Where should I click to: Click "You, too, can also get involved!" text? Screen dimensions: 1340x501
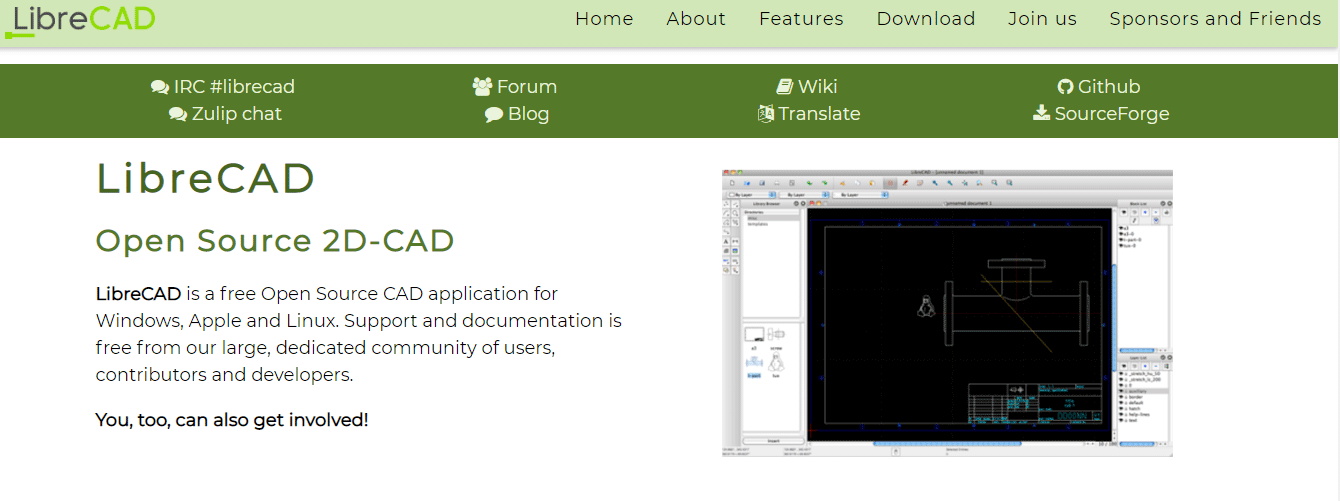[x=232, y=420]
